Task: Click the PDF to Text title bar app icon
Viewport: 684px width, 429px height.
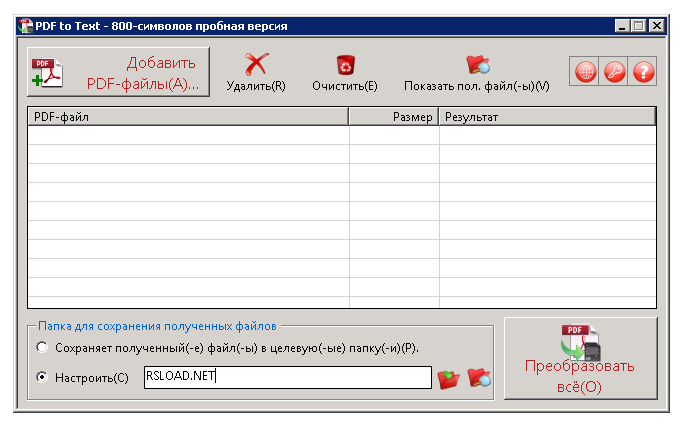Action: (26, 26)
